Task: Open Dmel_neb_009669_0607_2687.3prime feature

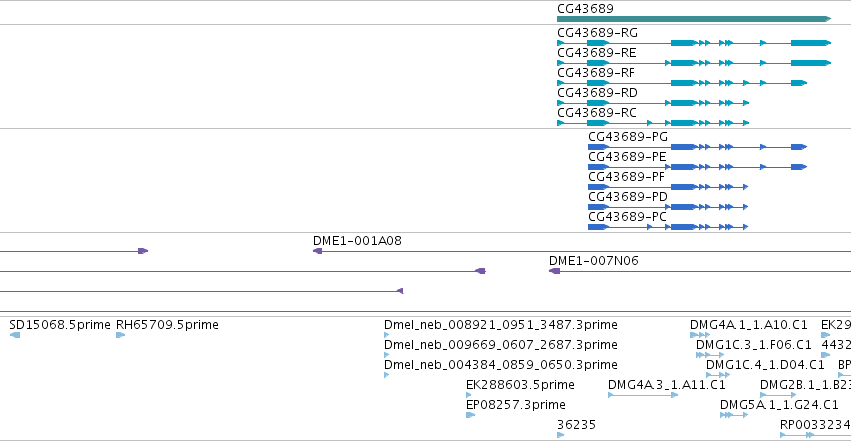Action: click(386, 355)
